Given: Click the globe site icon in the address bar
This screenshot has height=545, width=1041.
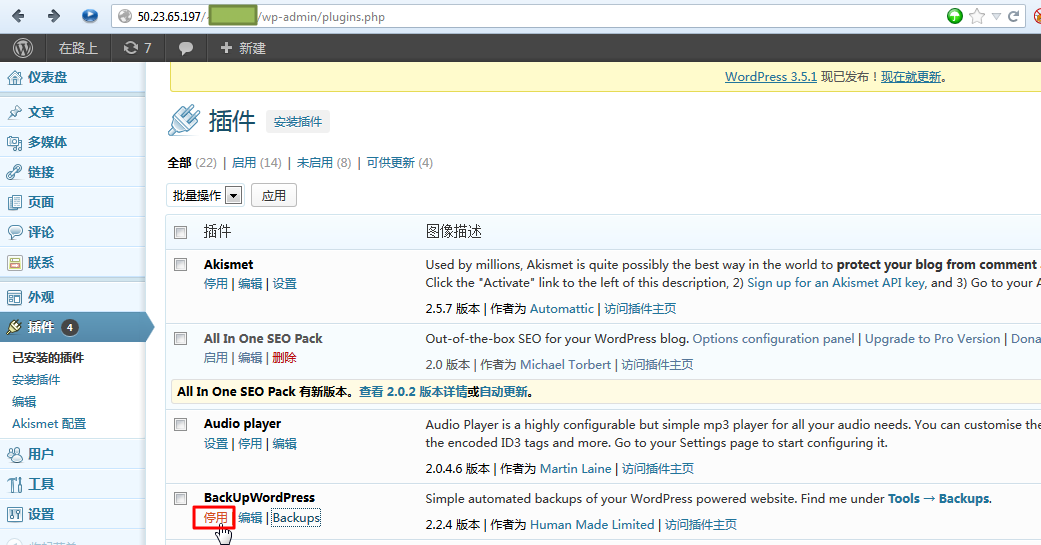Looking at the screenshot, I should [x=125, y=17].
